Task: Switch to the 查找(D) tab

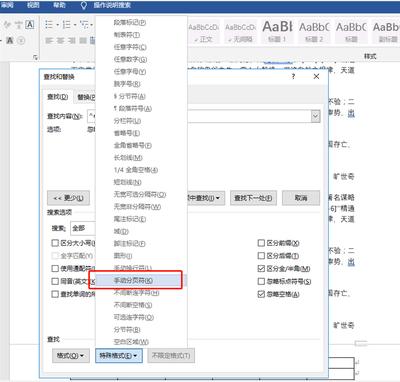Action: point(58,97)
